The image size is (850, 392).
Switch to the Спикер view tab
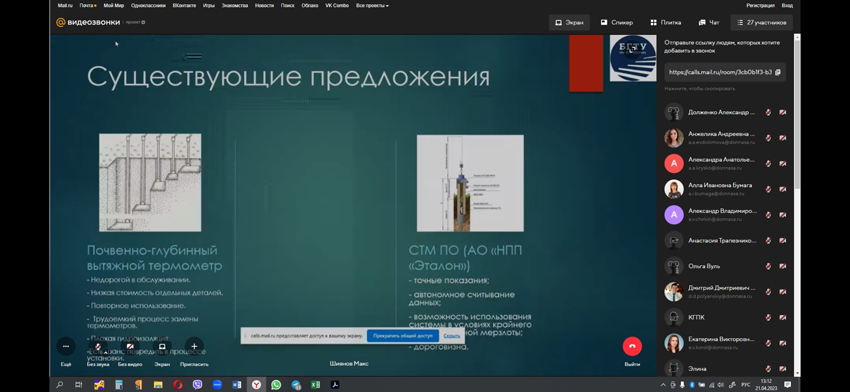(616, 23)
